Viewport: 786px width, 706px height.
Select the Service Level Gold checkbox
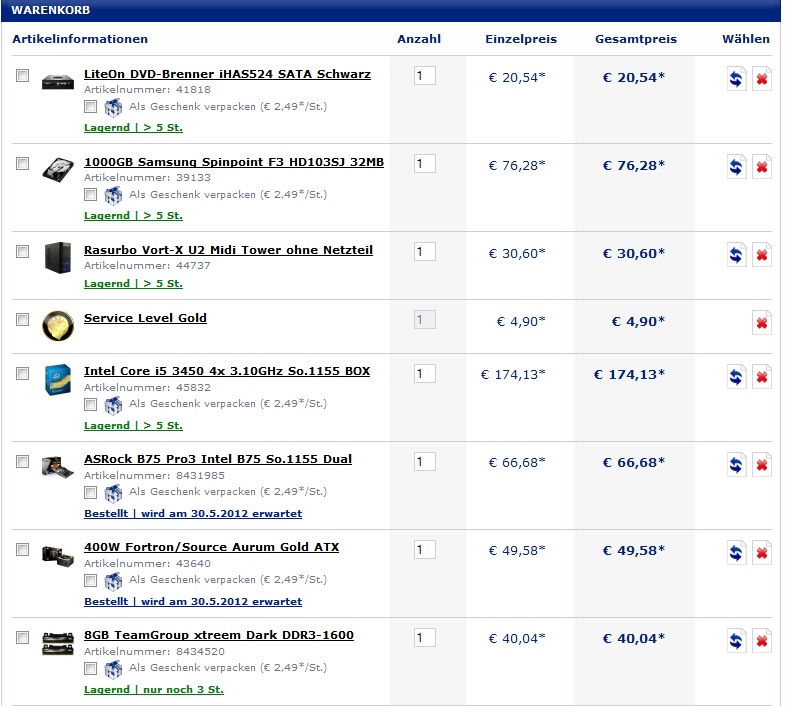coord(23,319)
